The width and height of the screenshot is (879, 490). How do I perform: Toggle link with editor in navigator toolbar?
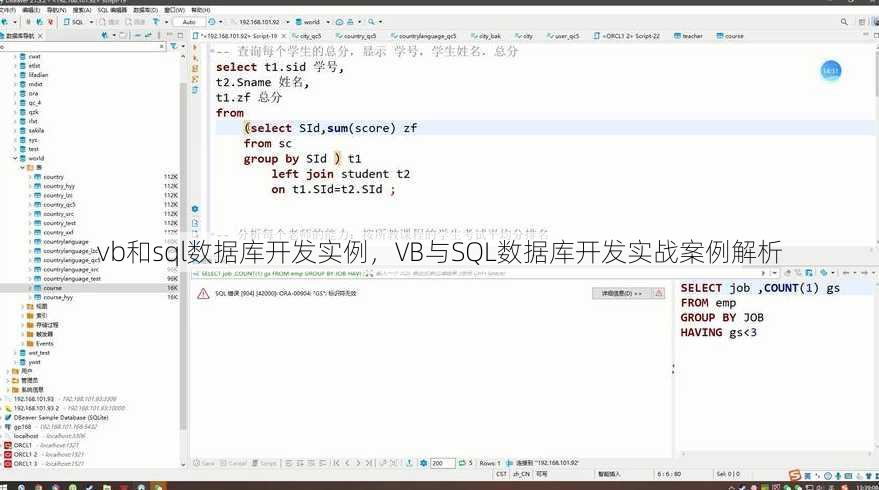click(149, 35)
